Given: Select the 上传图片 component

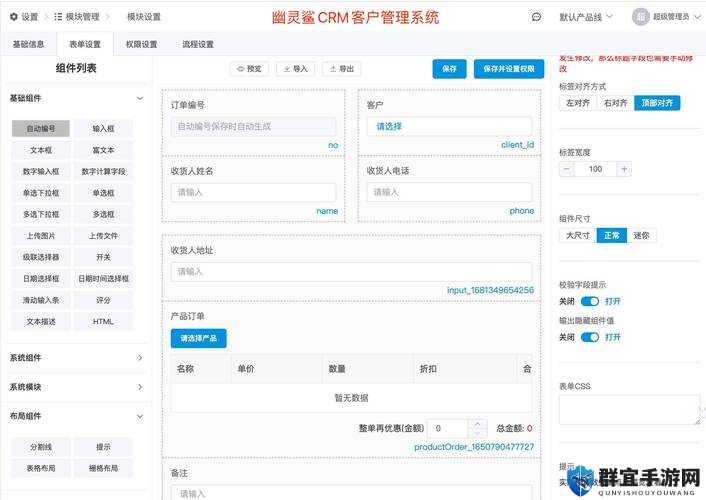Looking at the screenshot, I should (41, 236).
